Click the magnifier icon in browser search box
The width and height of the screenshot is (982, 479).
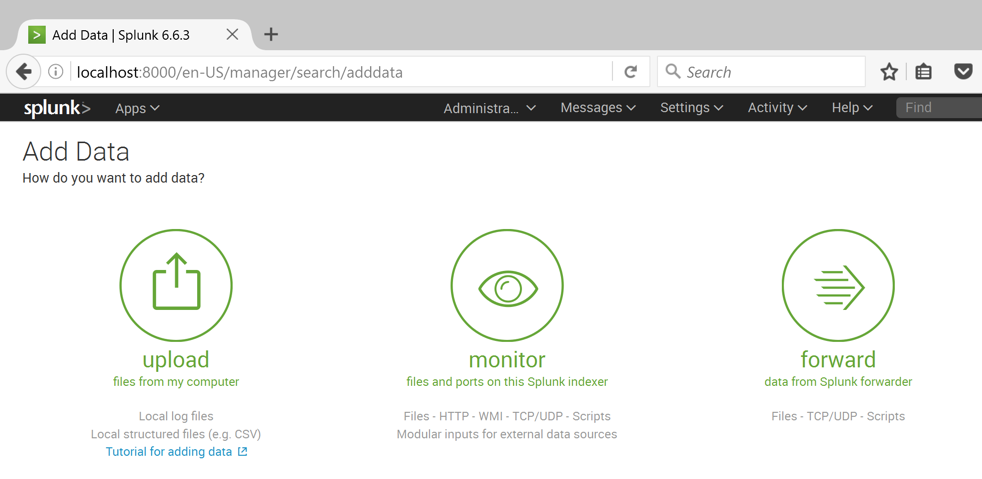pyautogui.click(x=673, y=71)
